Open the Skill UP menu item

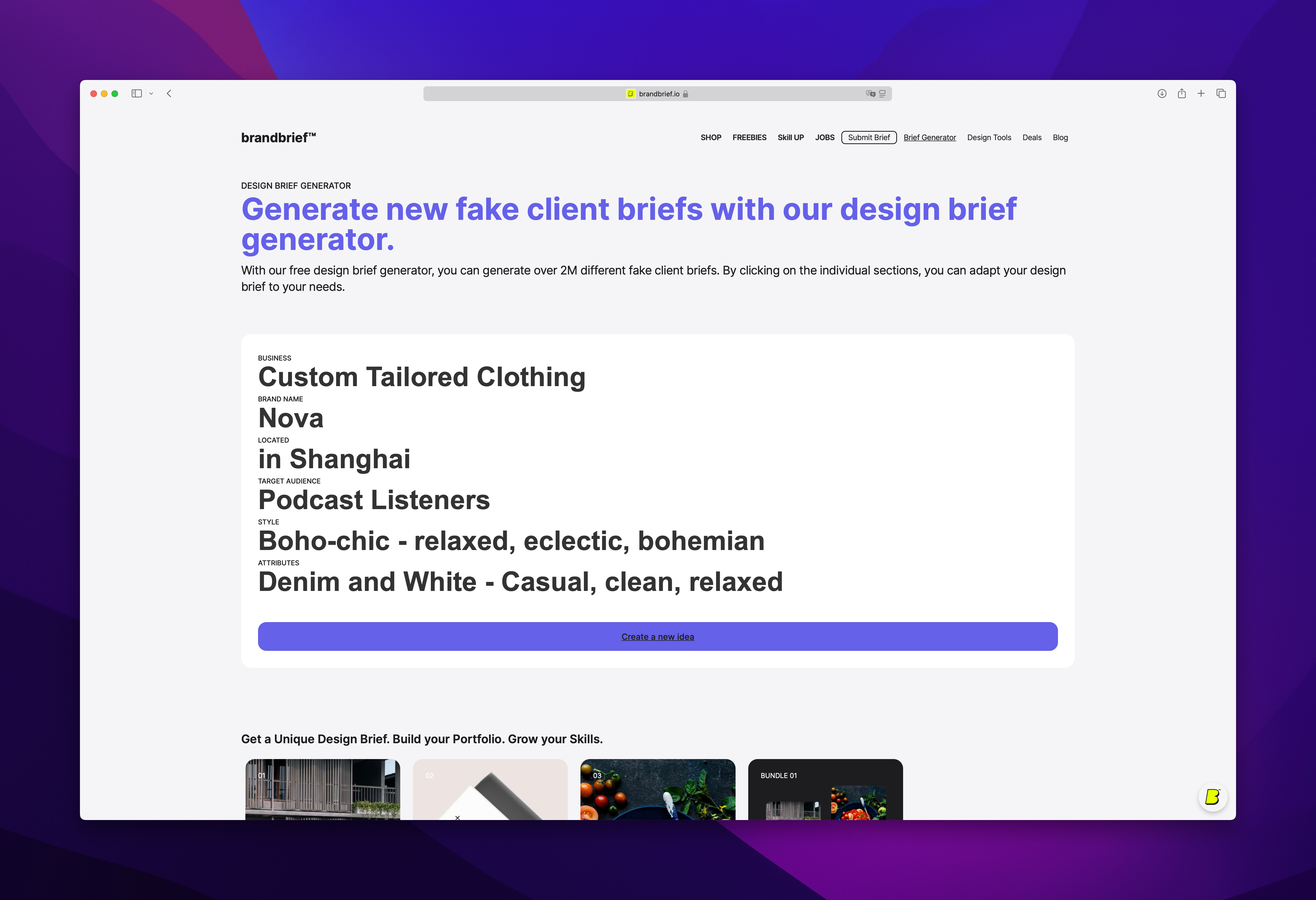click(x=790, y=138)
